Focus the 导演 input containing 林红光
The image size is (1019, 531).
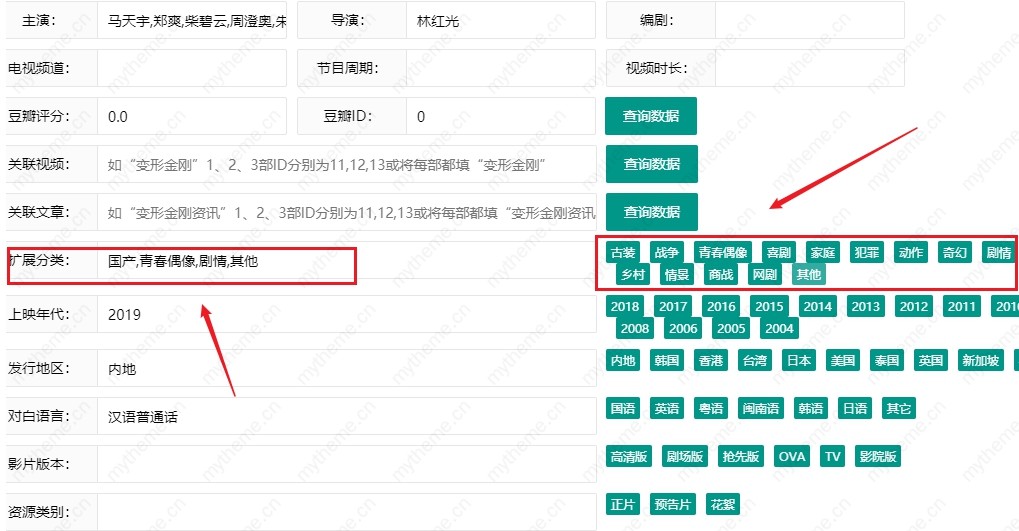pyautogui.click(x=500, y=20)
